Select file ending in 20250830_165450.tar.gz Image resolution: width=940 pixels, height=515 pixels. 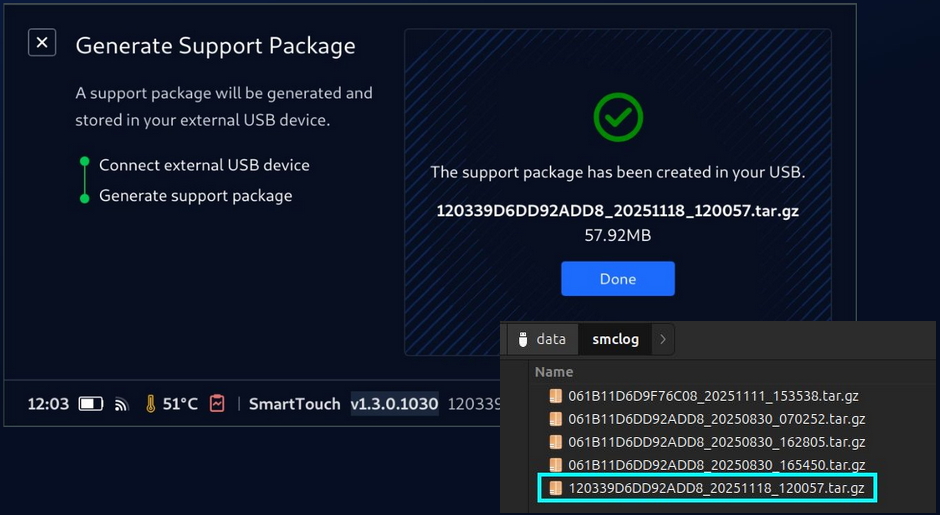tap(716, 465)
